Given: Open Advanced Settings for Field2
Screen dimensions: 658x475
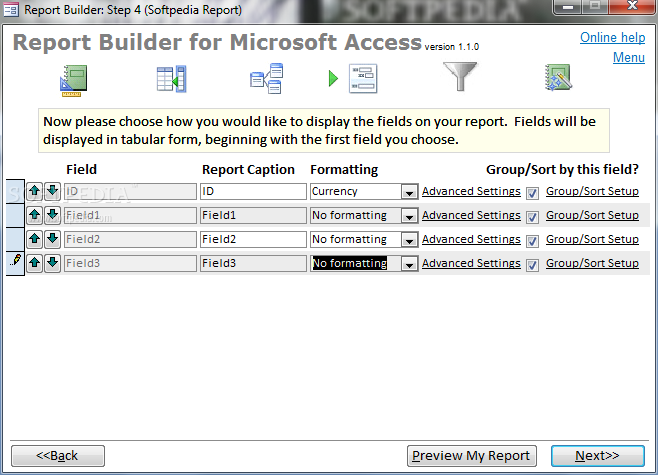Looking at the screenshot, I should pyautogui.click(x=471, y=239).
